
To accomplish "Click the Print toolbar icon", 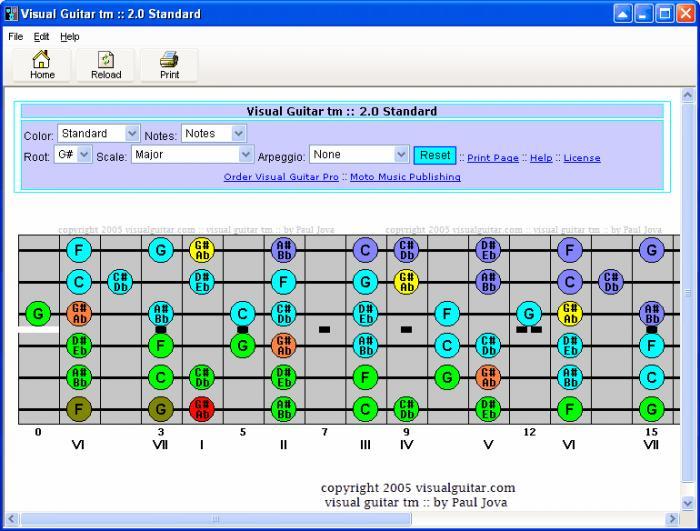I will [169, 65].
